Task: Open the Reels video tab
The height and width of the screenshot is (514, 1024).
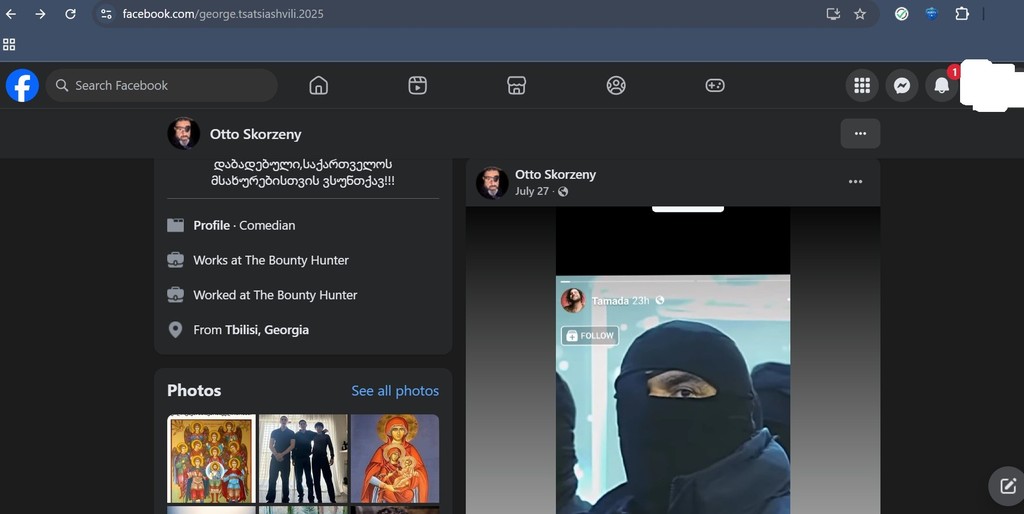Action: [418, 86]
